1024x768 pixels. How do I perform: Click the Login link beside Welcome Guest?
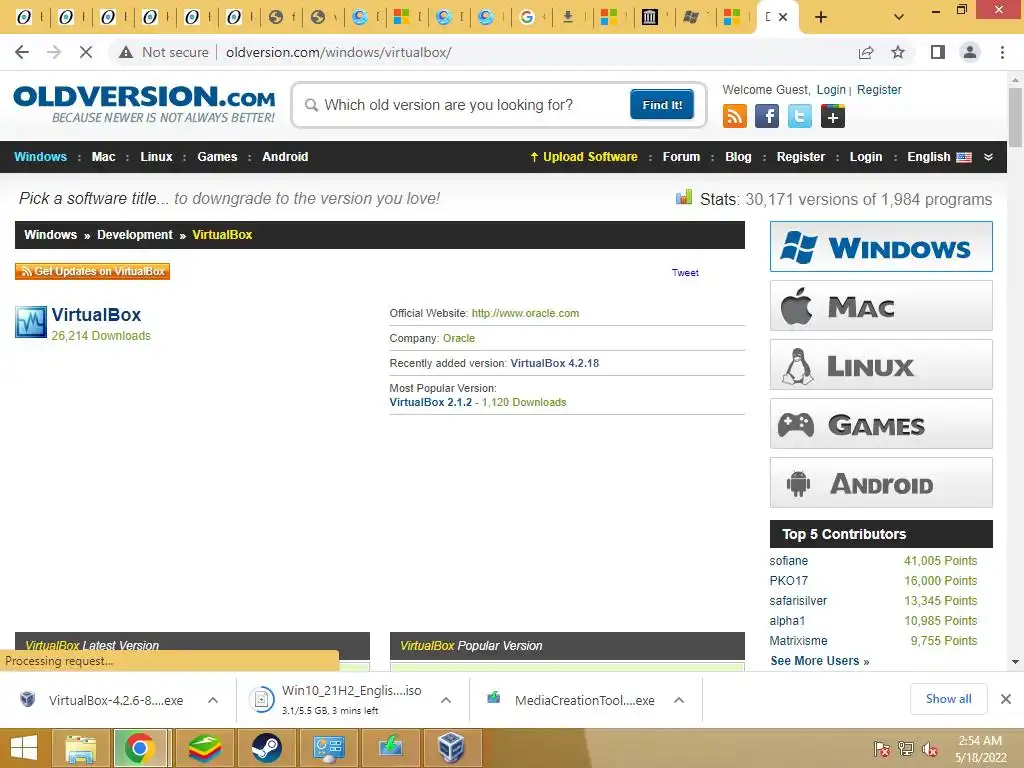coord(831,89)
